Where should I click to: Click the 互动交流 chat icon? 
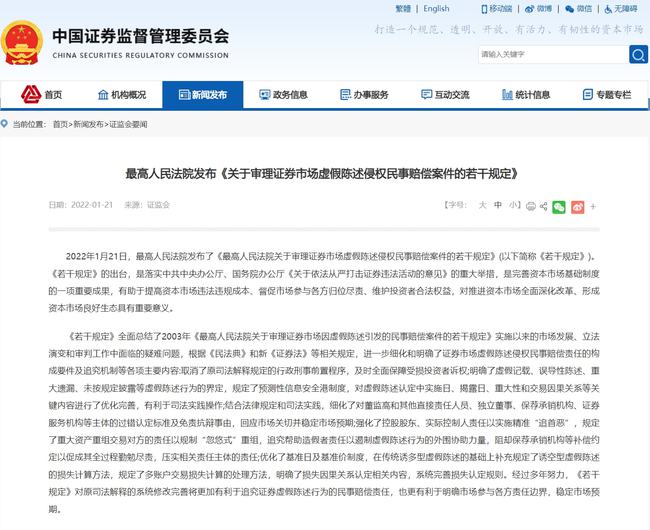(426, 94)
